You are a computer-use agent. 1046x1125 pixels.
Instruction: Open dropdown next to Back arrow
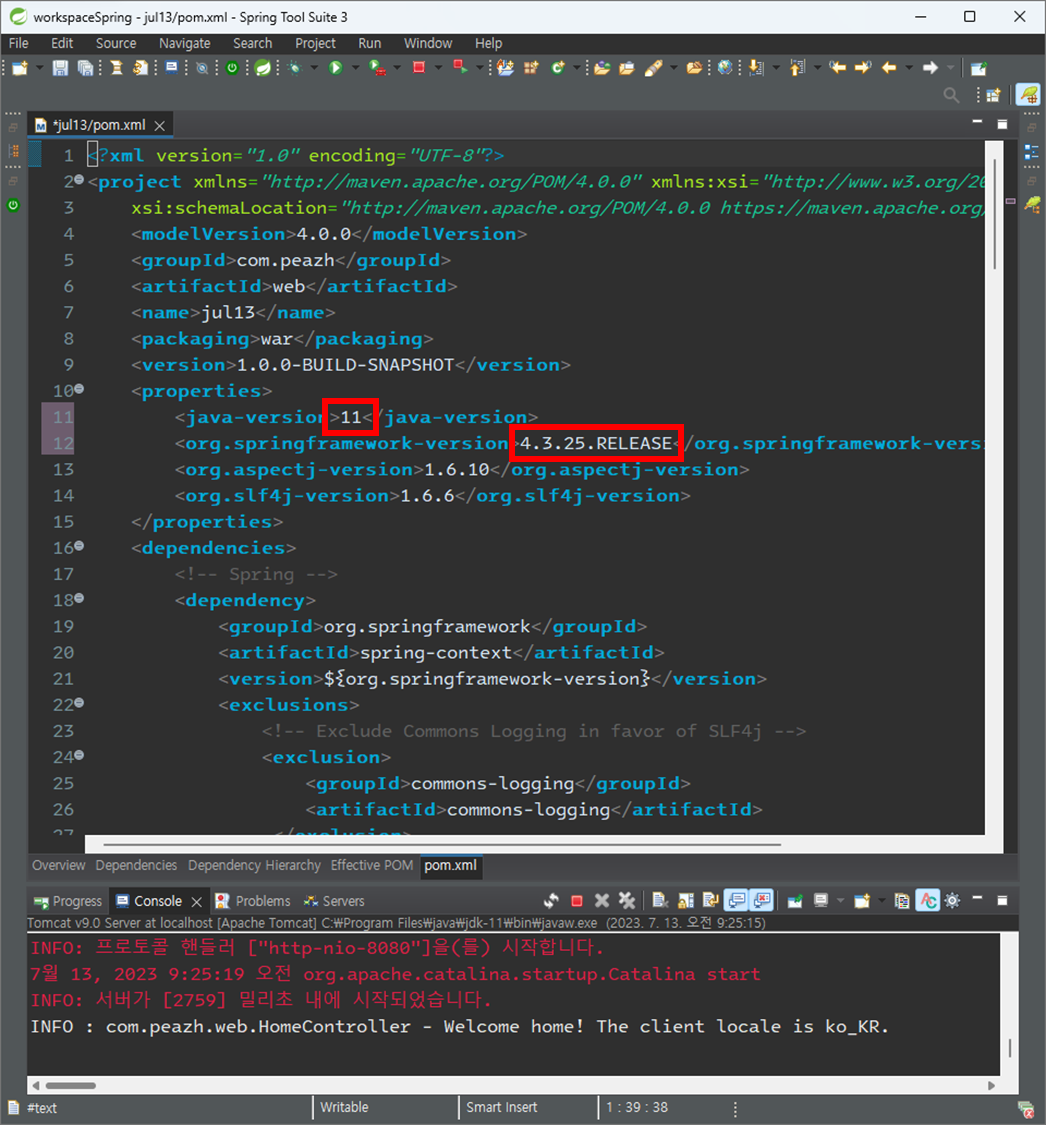click(909, 68)
